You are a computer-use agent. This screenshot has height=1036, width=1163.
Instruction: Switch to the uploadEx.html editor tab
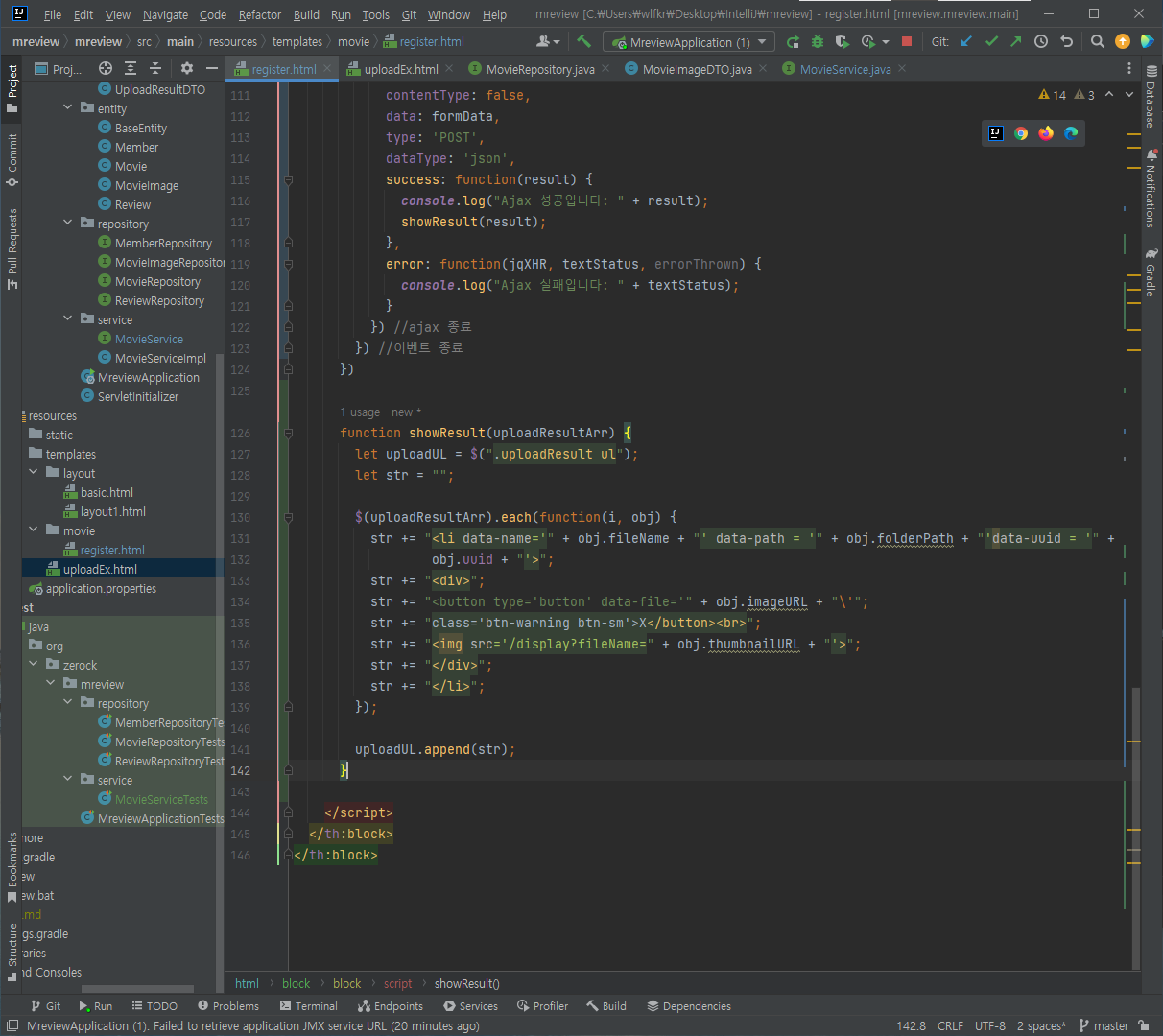coord(401,69)
